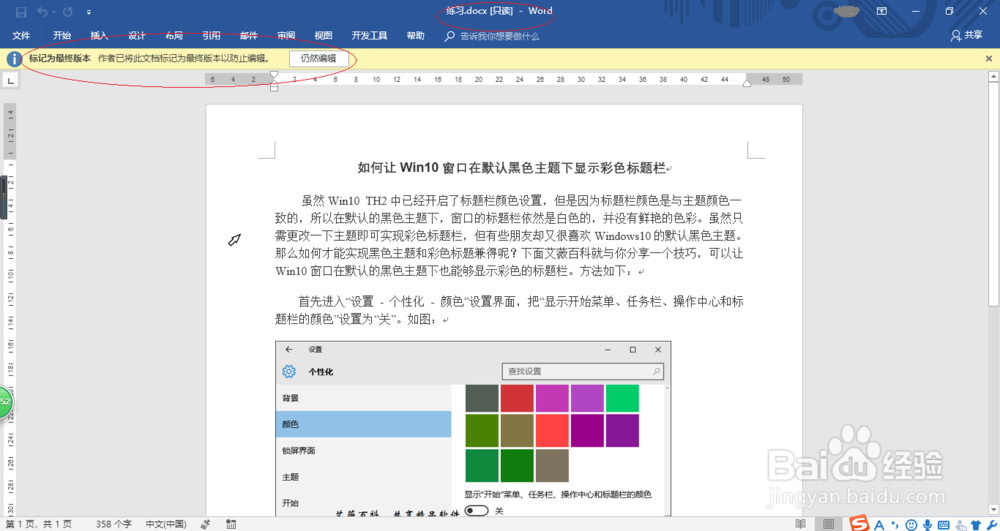The width and height of the screenshot is (1000, 531).
Task: Click the 告诉我你想要做什么 search field
Action: [x=500, y=36]
